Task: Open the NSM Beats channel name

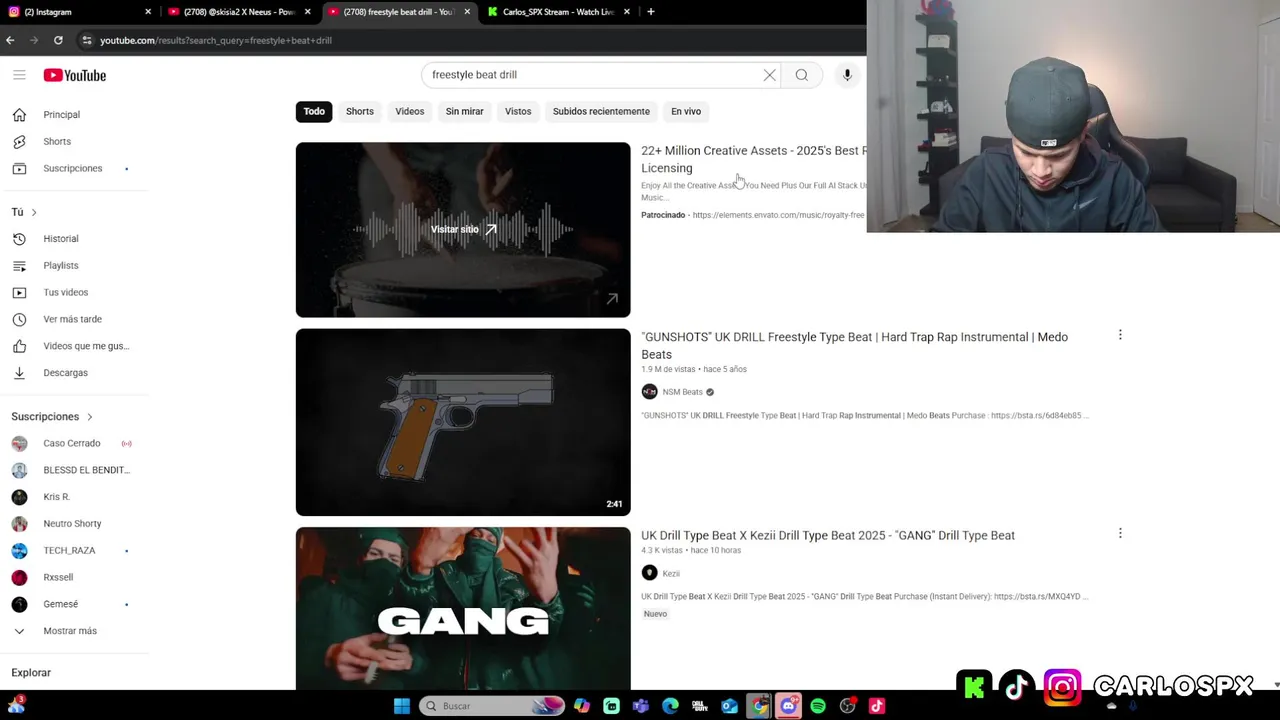Action: tap(682, 392)
